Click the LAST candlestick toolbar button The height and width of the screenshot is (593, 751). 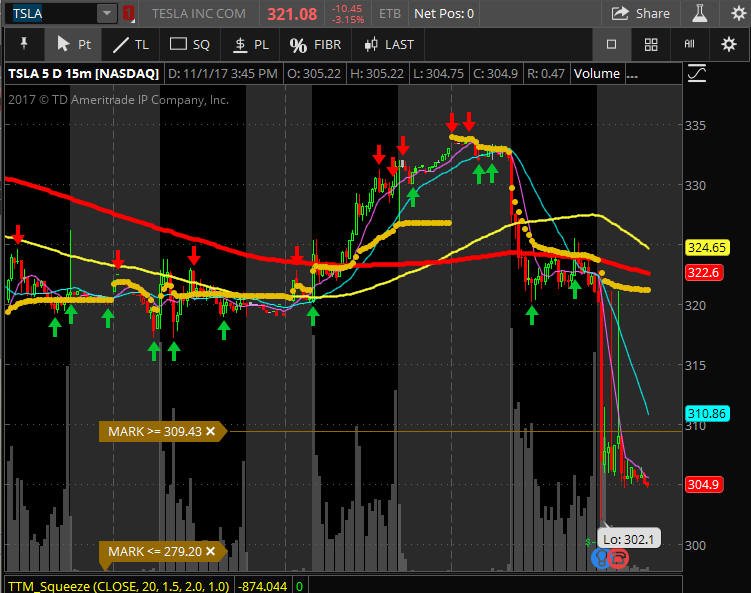tap(388, 45)
